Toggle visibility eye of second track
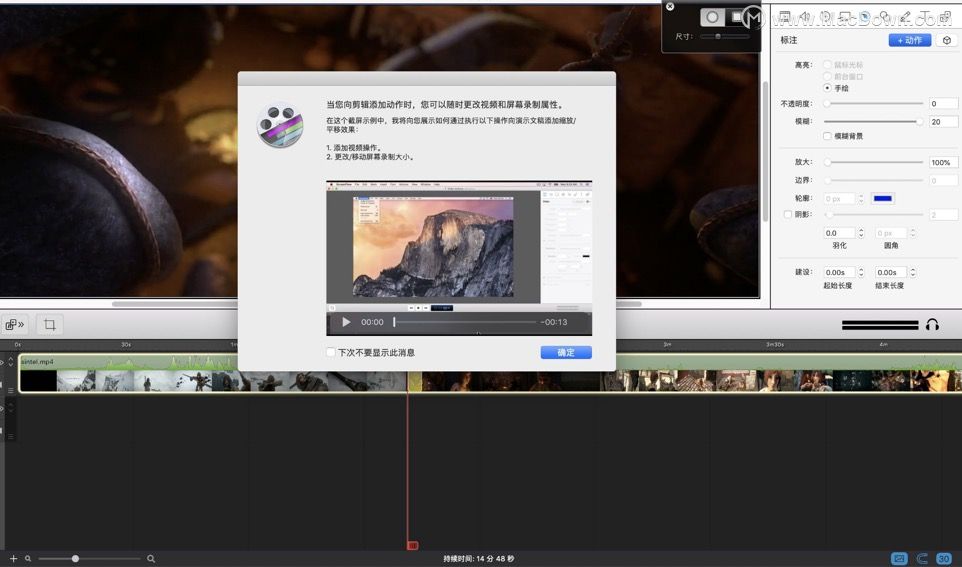 point(2,409)
